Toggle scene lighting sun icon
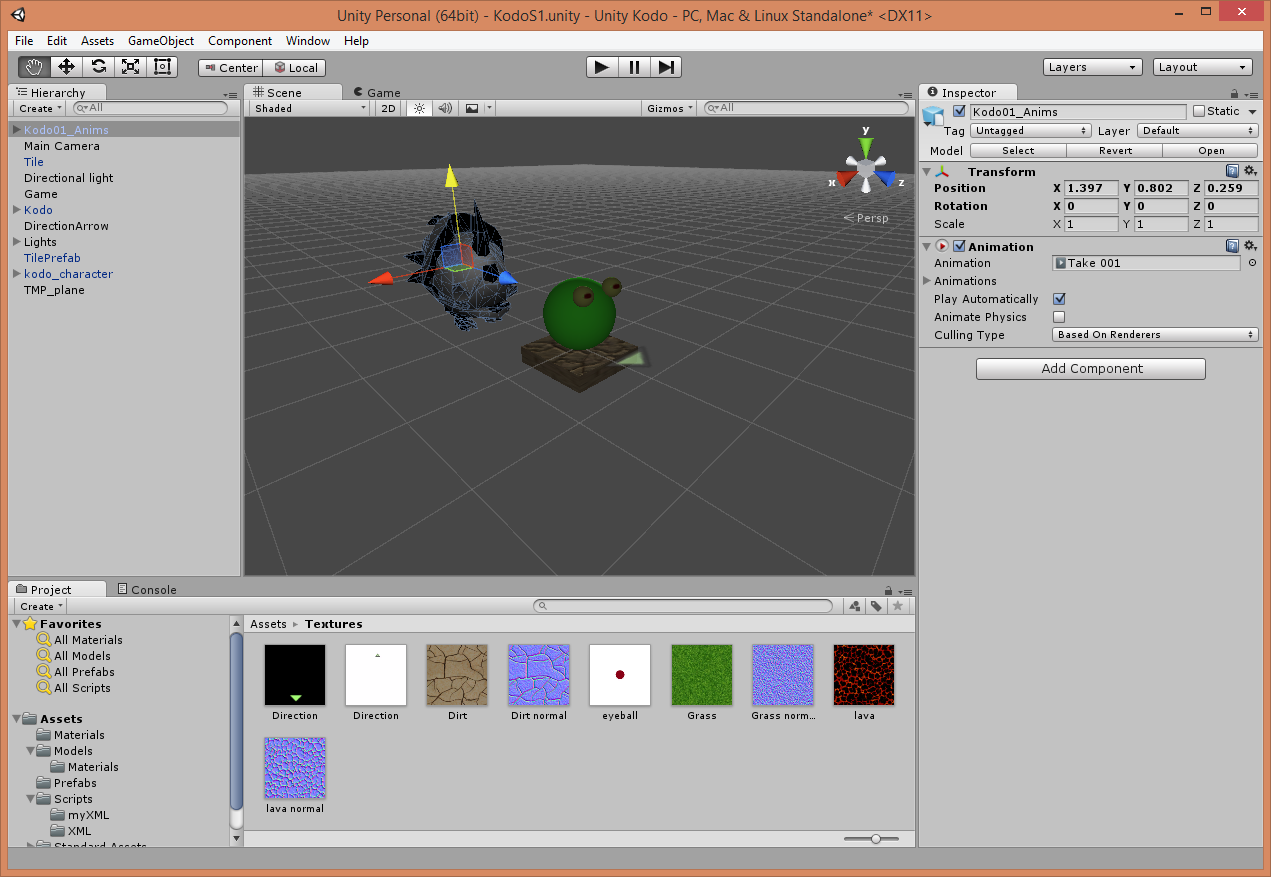 (419, 108)
